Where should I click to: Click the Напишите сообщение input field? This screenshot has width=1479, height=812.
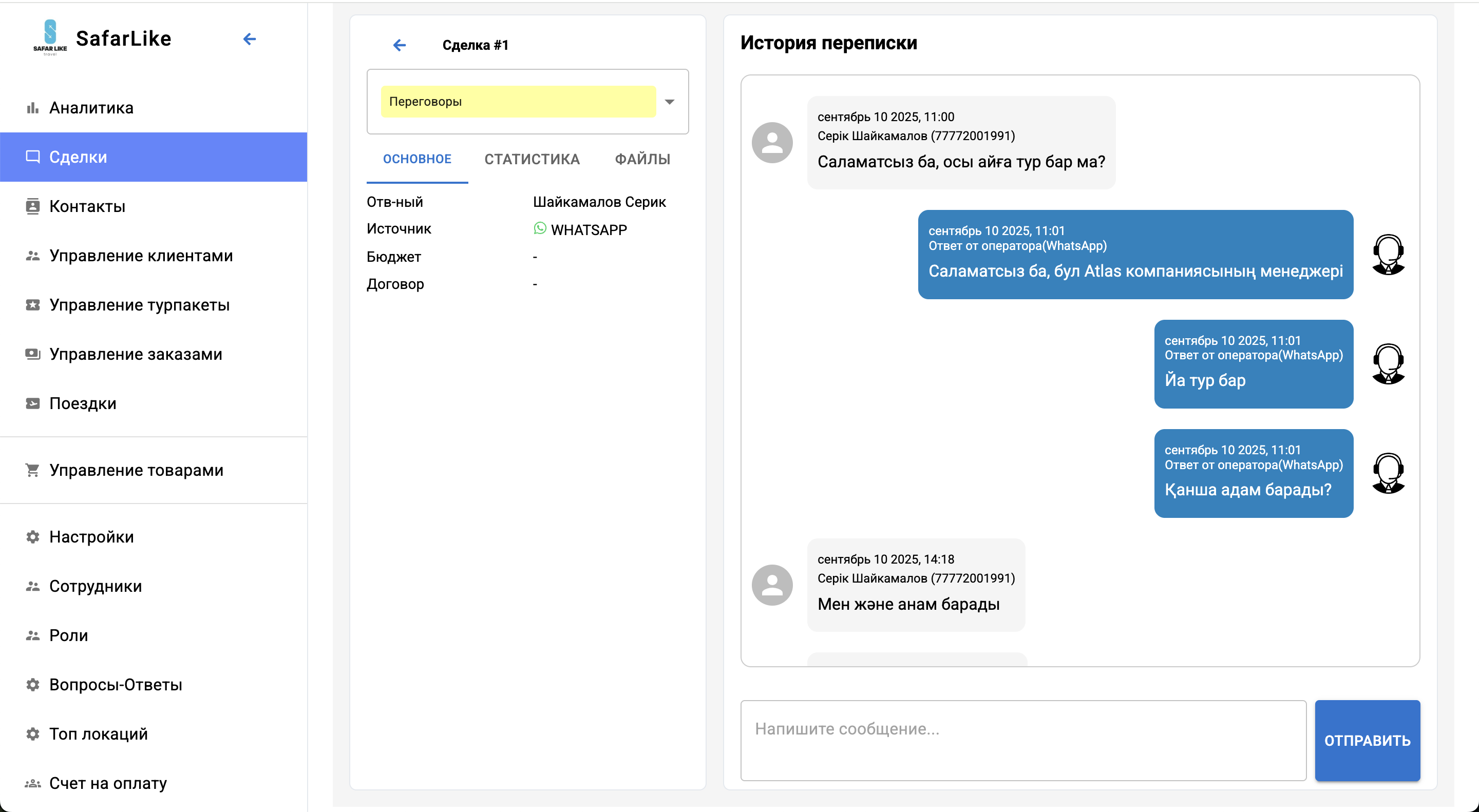pyautogui.click(x=1022, y=740)
